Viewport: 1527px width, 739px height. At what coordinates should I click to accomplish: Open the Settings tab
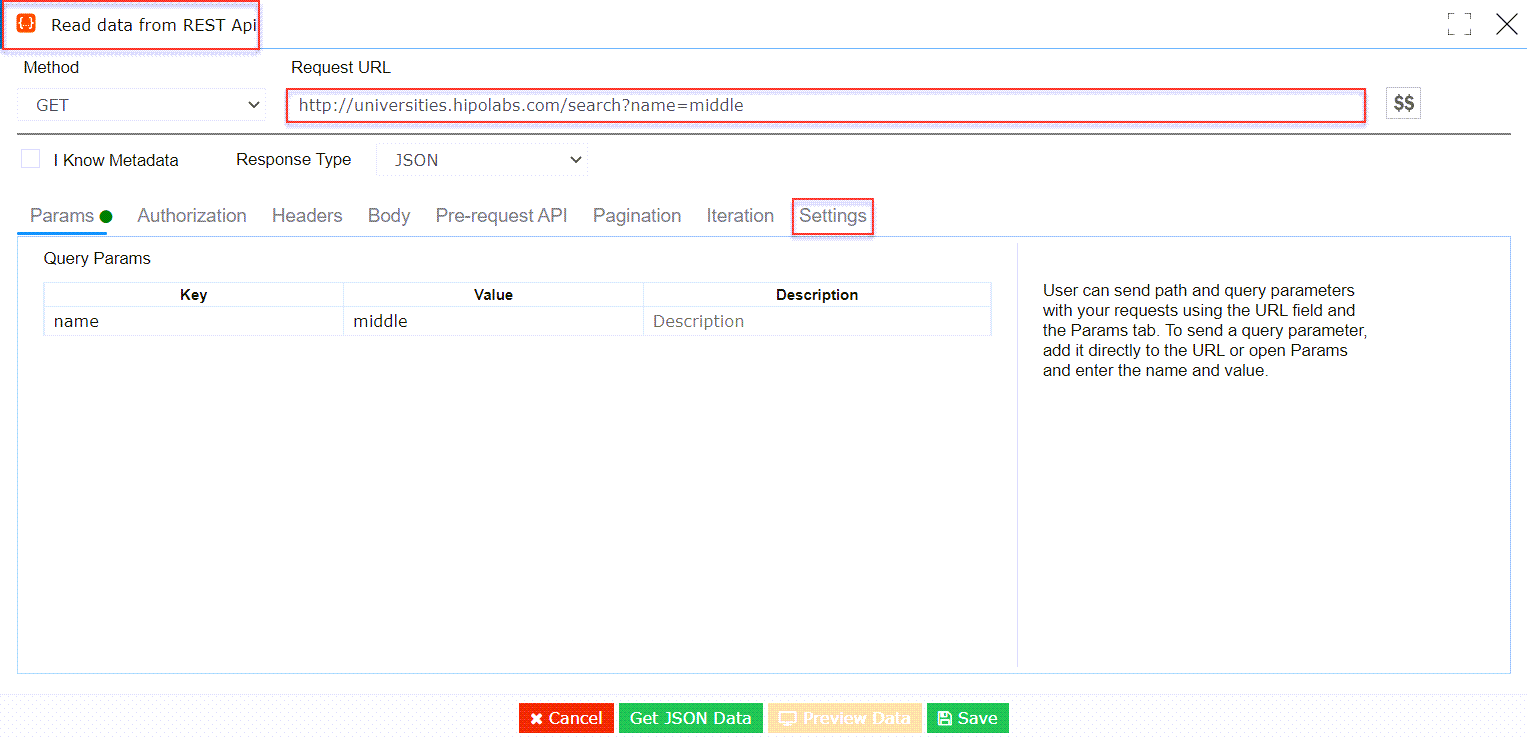pos(833,216)
